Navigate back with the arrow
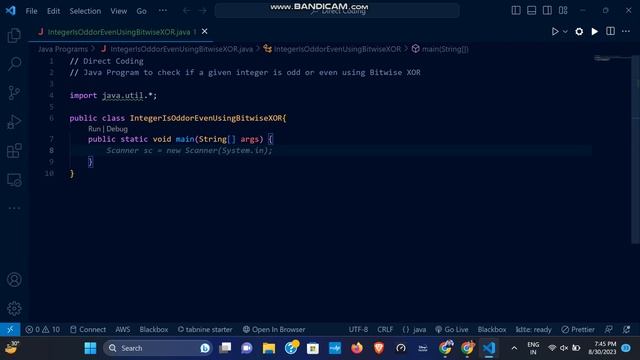Image resolution: width=640 pixels, height=360 pixels. (x=186, y=11)
